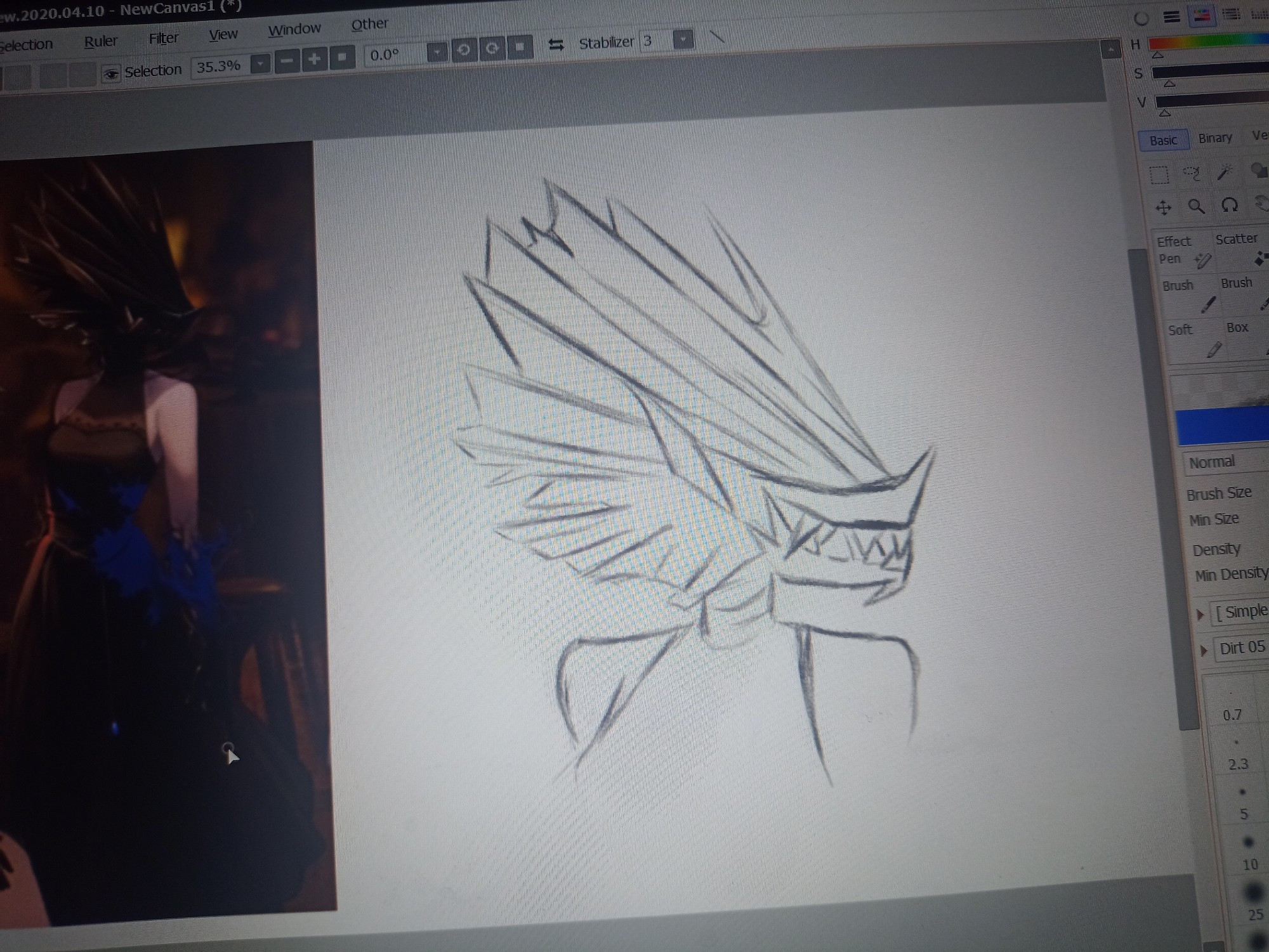This screenshot has height=952, width=1269.
Task: Select the straight line drawing mode icon
Action: coord(717,37)
